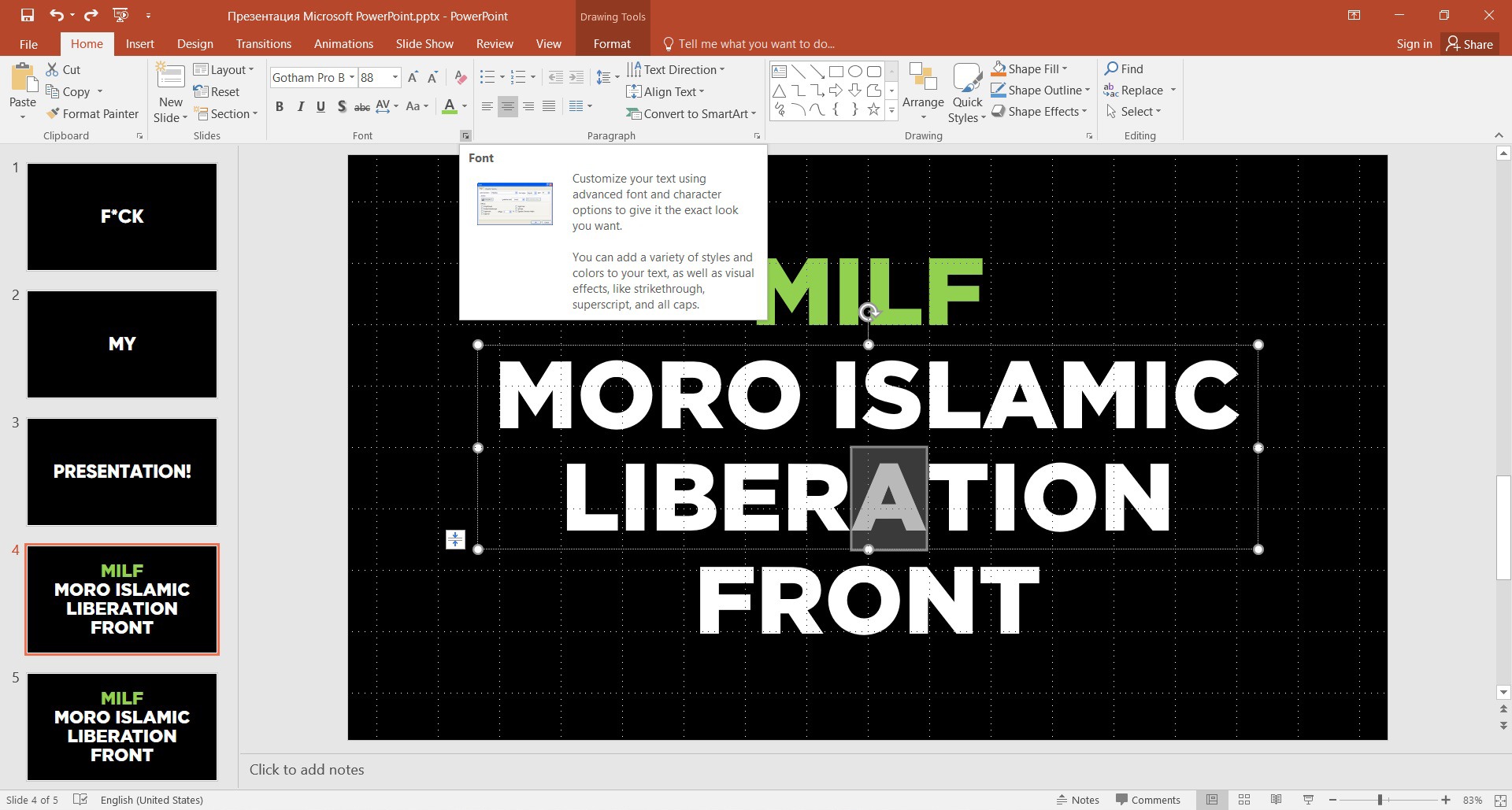The width and height of the screenshot is (1512, 810).
Task: Insert a text box shape from the gallery
Action: coord(779,71)
